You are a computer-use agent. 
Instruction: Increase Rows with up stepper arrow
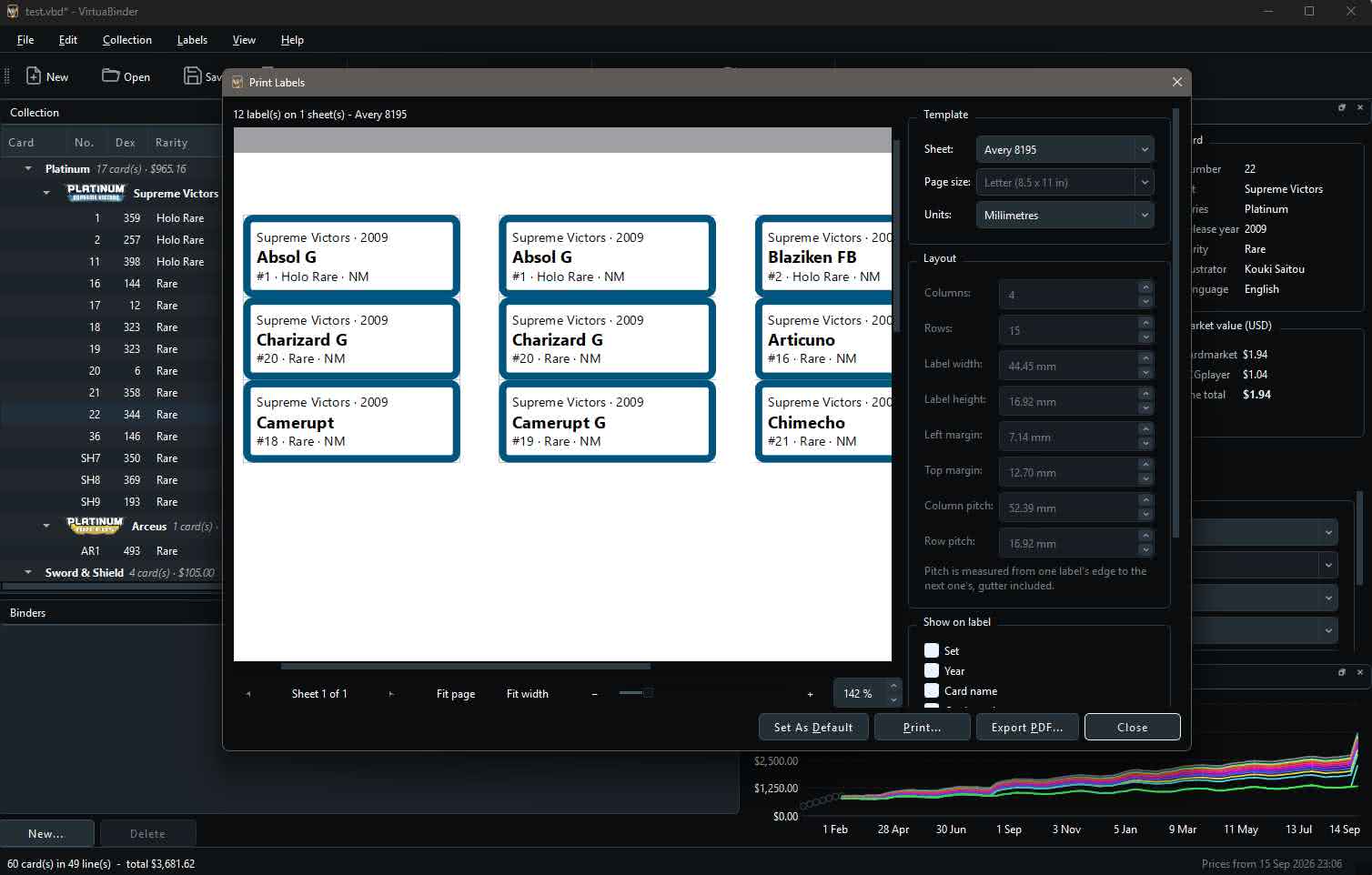[1145, 323]
